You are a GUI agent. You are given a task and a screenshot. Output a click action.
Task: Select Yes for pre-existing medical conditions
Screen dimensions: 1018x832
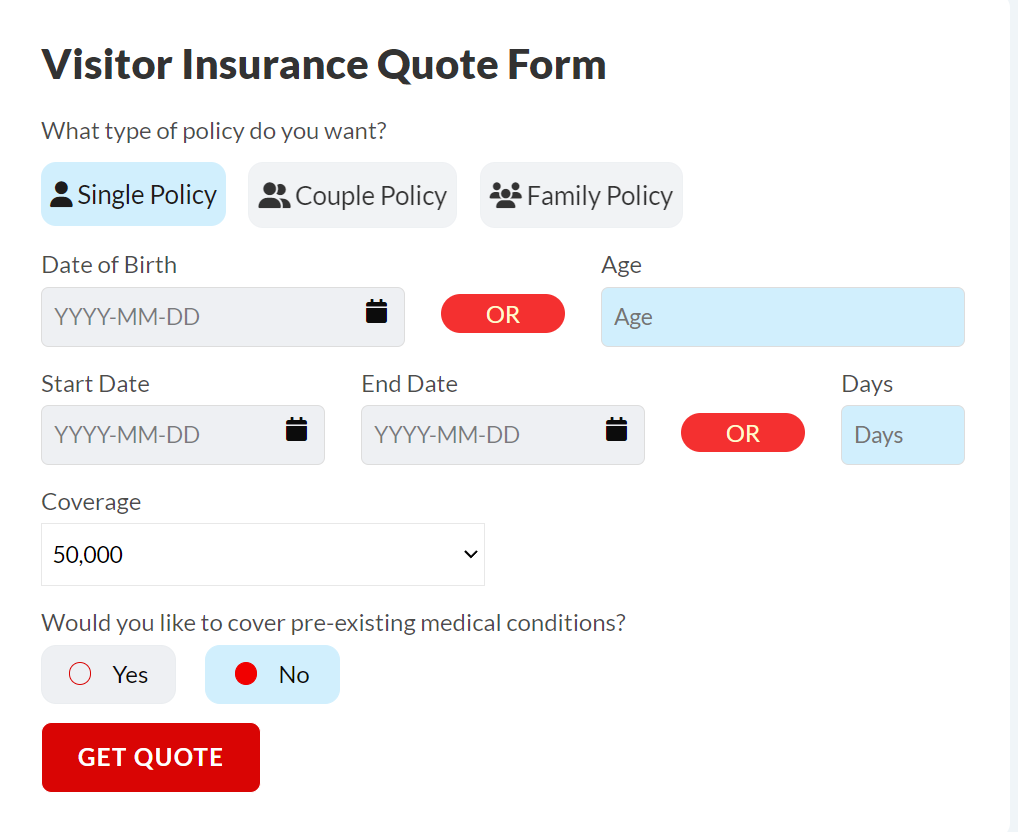(x=81, y=674)
